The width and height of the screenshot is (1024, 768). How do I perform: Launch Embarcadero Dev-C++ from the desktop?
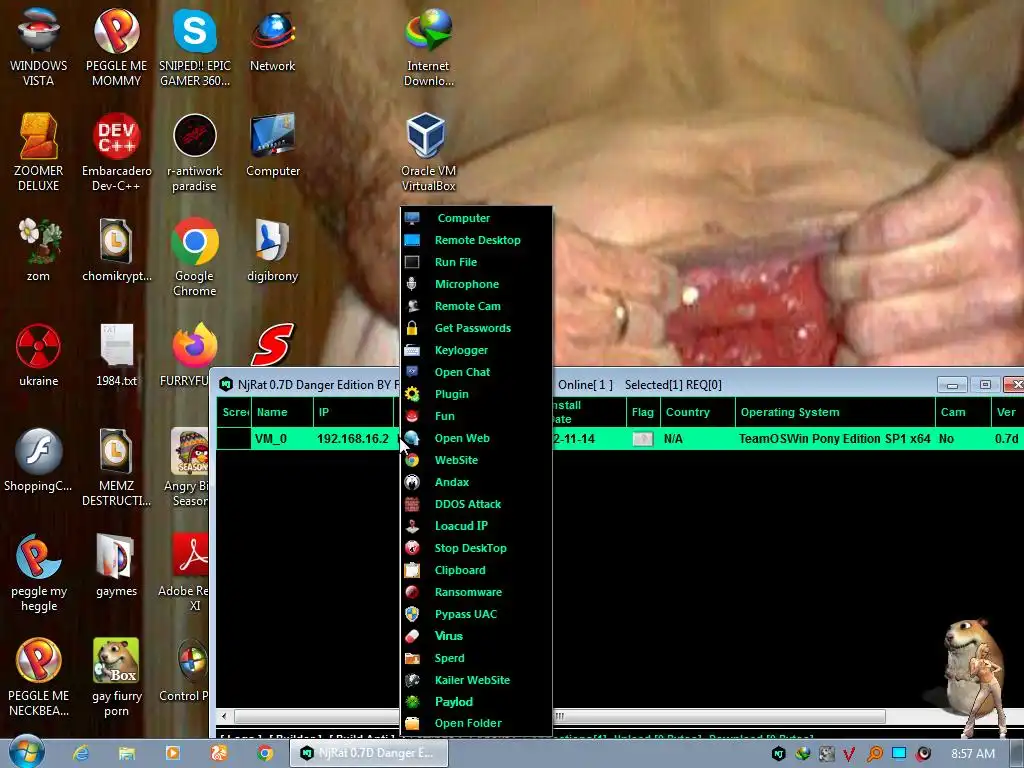click(x=116, y=152)
